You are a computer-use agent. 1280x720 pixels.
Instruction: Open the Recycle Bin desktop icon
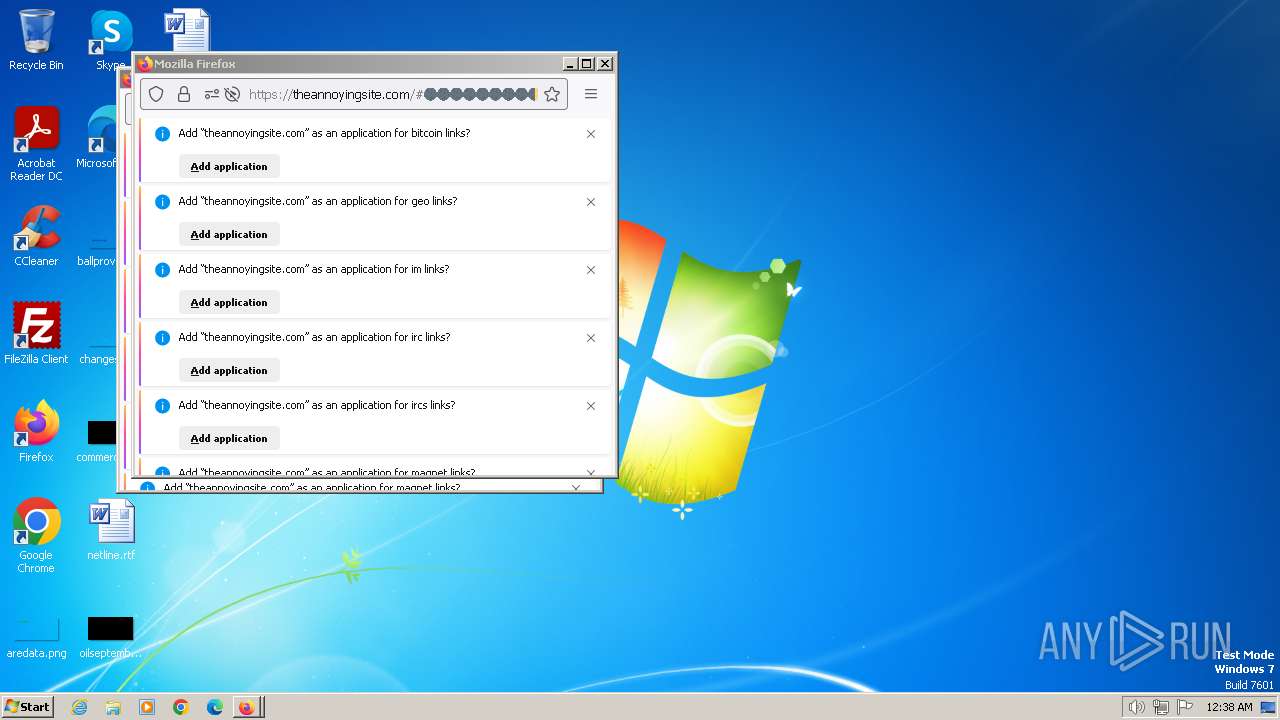(36, 40)
